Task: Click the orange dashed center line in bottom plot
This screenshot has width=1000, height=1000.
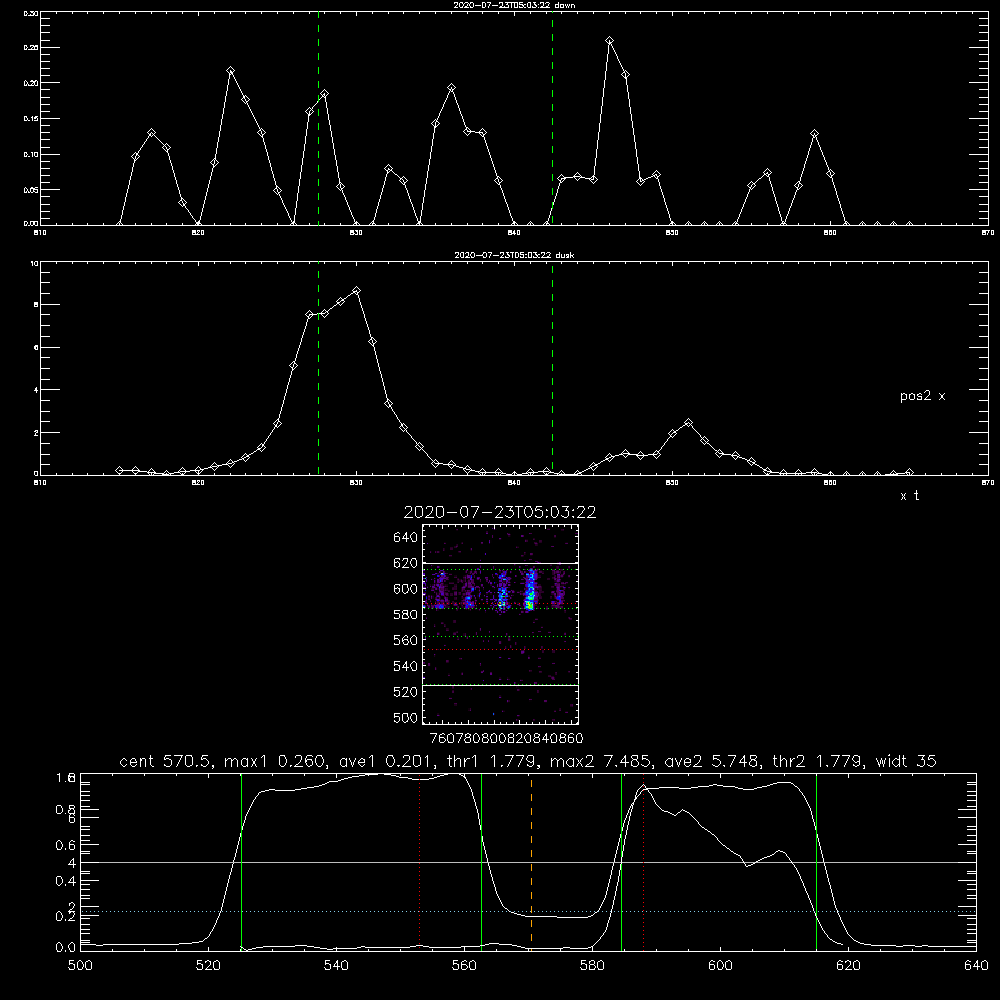Action: click(x=531, y=861)
